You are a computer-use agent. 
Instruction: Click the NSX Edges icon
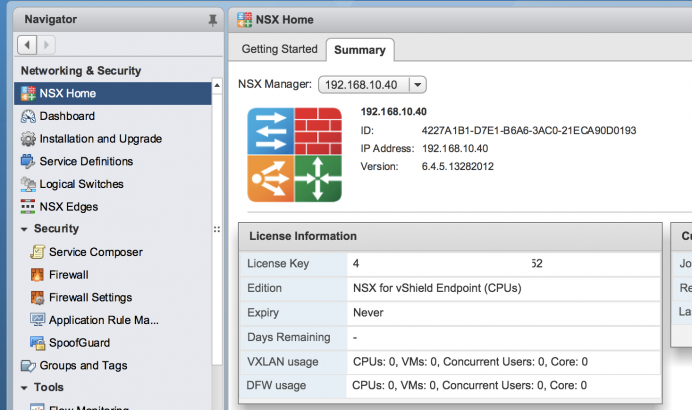(28, 207)
